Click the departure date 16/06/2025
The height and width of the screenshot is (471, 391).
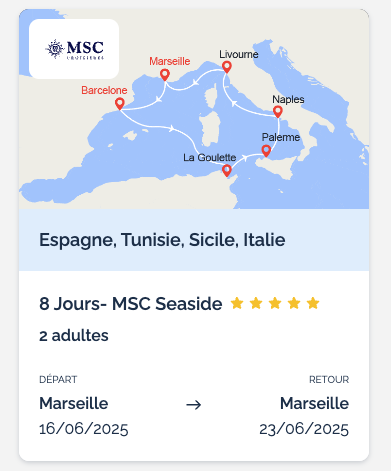point(84,429)
